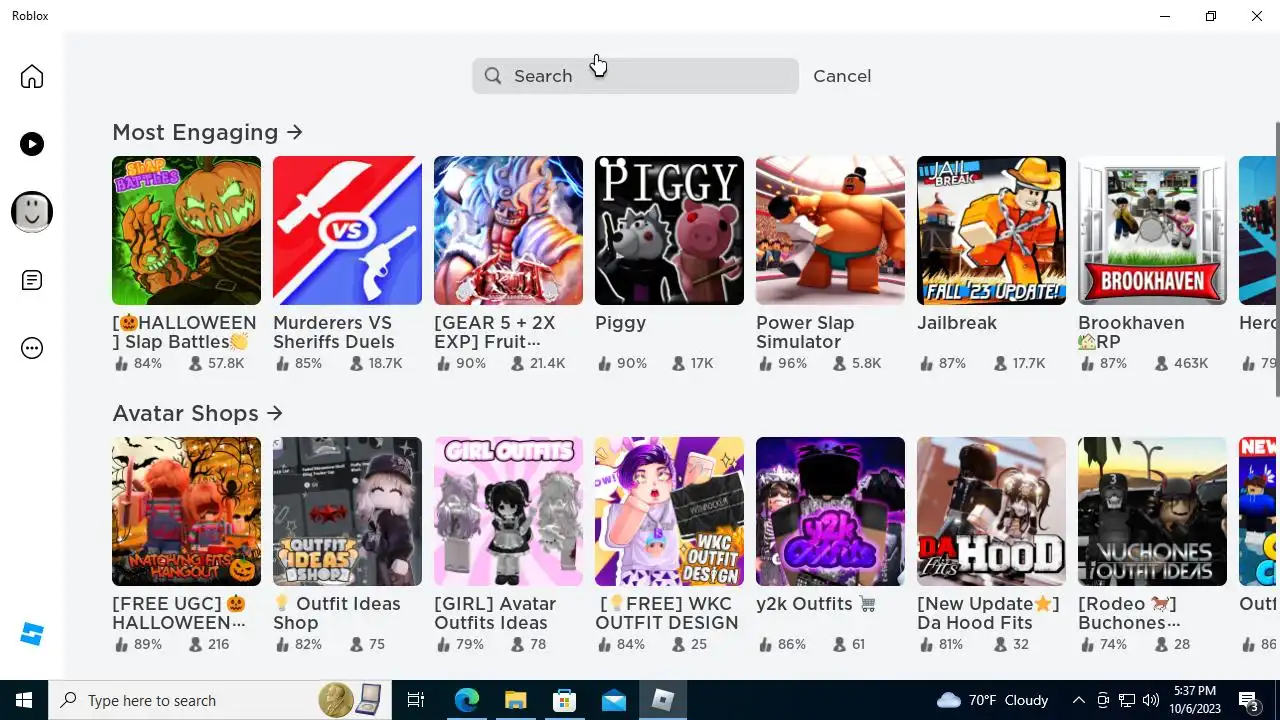Click 'Brookhaven RP' title text
The image size is (1280, 720).
[1131, 332]
